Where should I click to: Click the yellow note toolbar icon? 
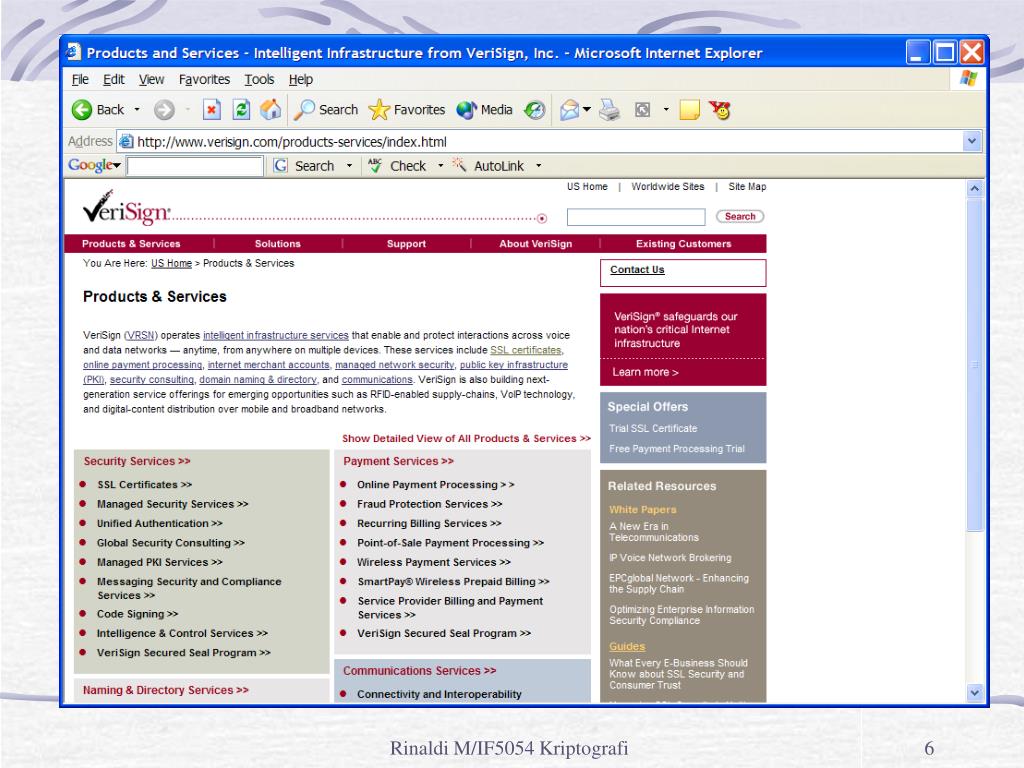click(690, 110)
